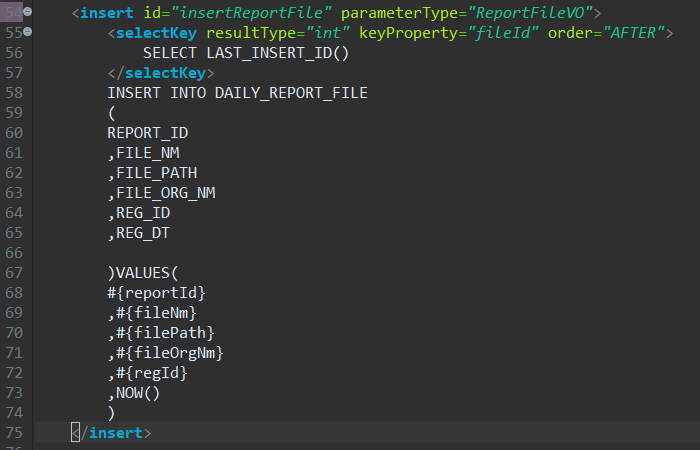Click line number 56 in the gutter
The image size is (700, 450).
pyautogui.click(x=14, y=53)
